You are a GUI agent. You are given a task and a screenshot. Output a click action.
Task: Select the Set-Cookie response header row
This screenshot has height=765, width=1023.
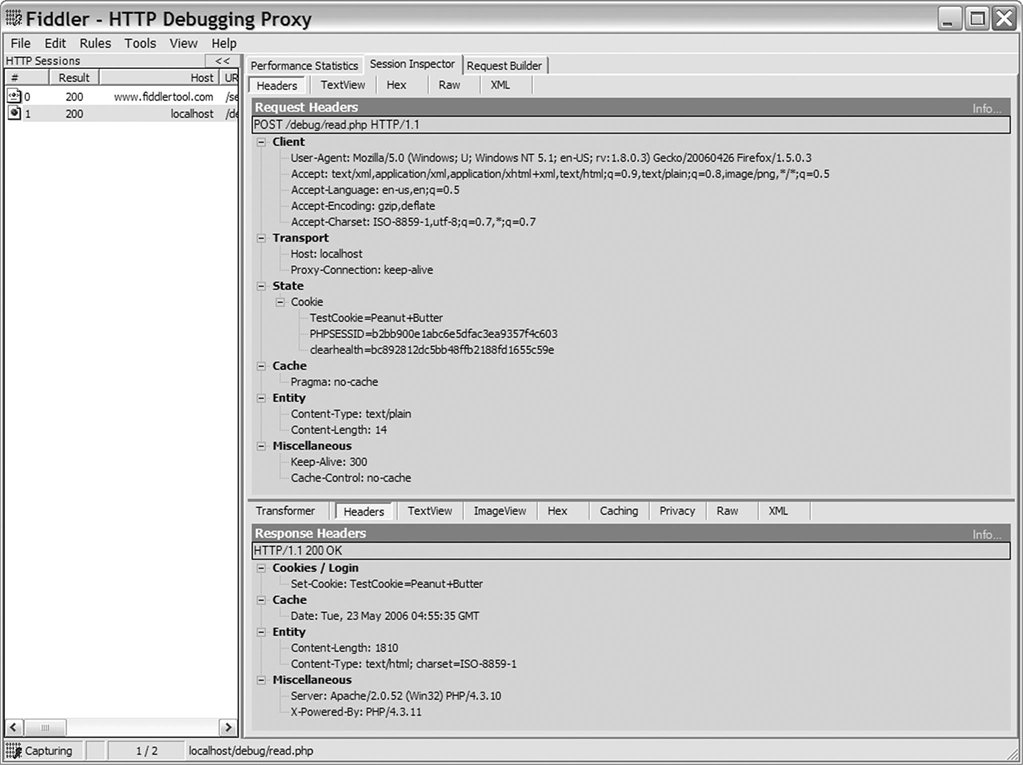tap(386, 584)
